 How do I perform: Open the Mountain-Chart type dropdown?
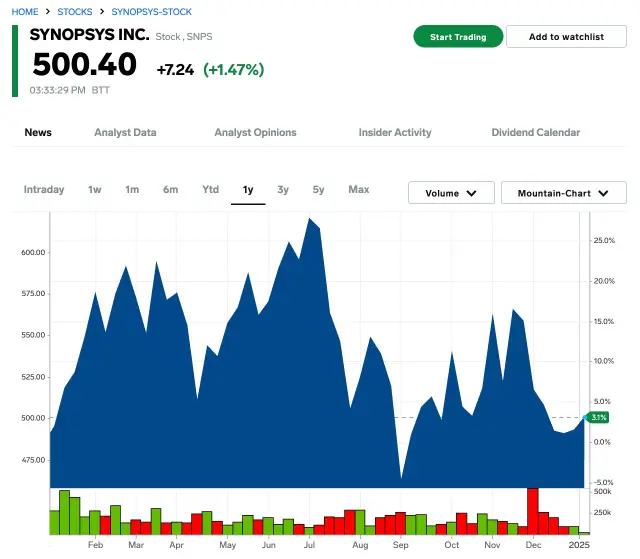[x=563, y=193]
